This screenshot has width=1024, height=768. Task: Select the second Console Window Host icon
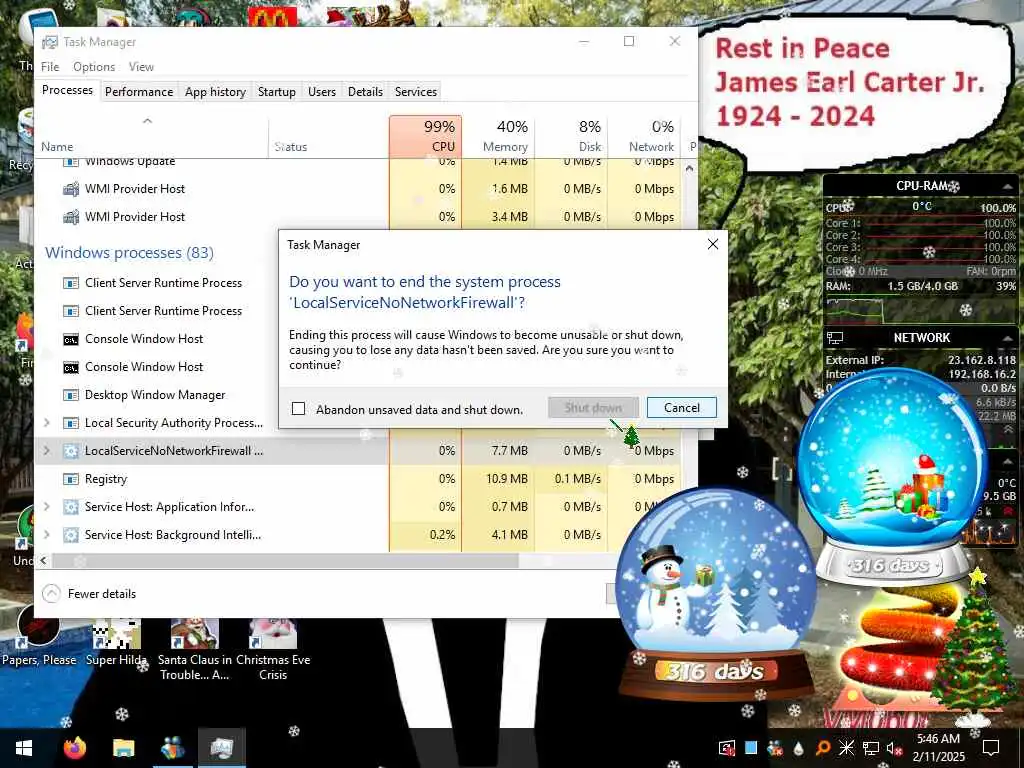point(71,367)
